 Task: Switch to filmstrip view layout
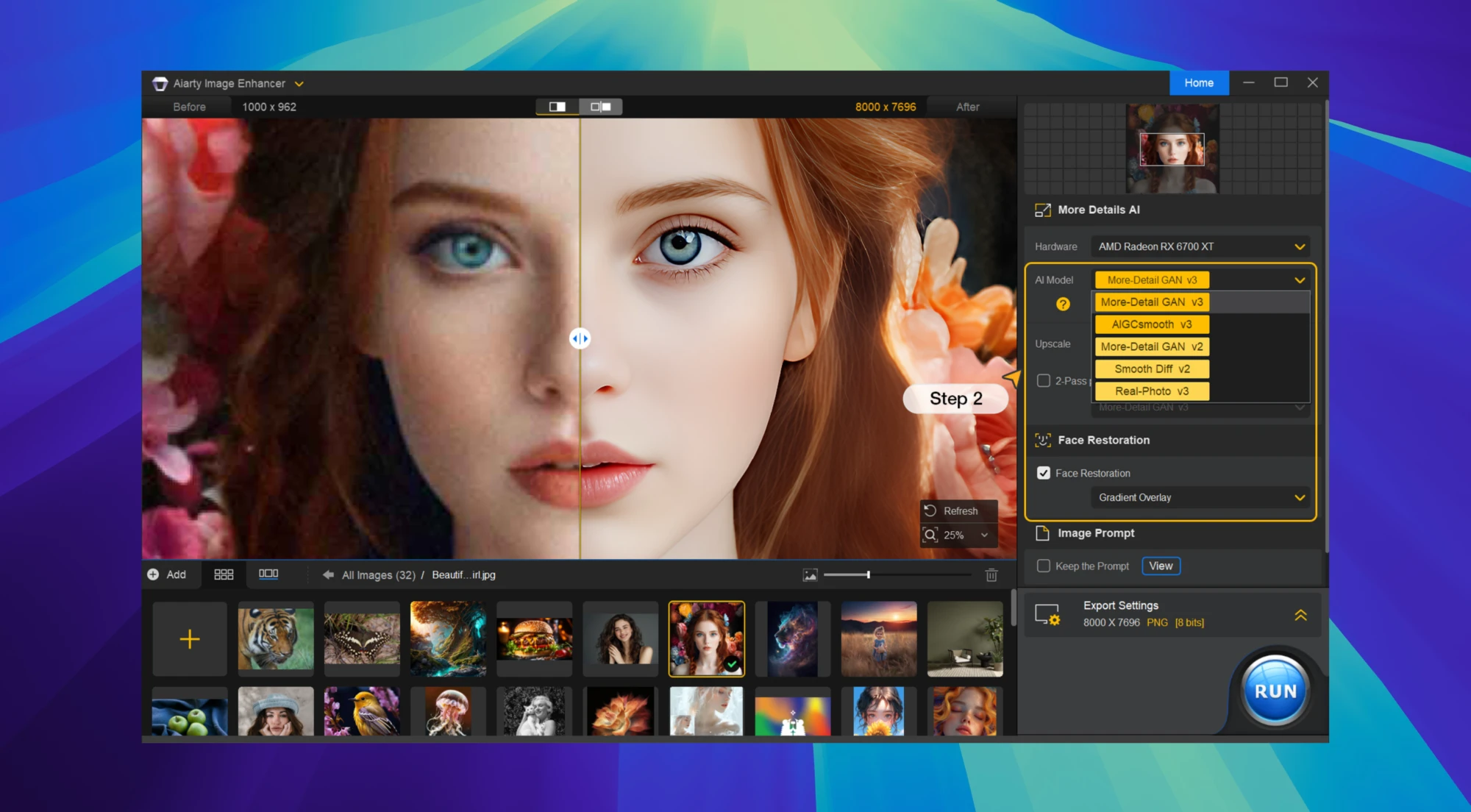pos(269,574)
